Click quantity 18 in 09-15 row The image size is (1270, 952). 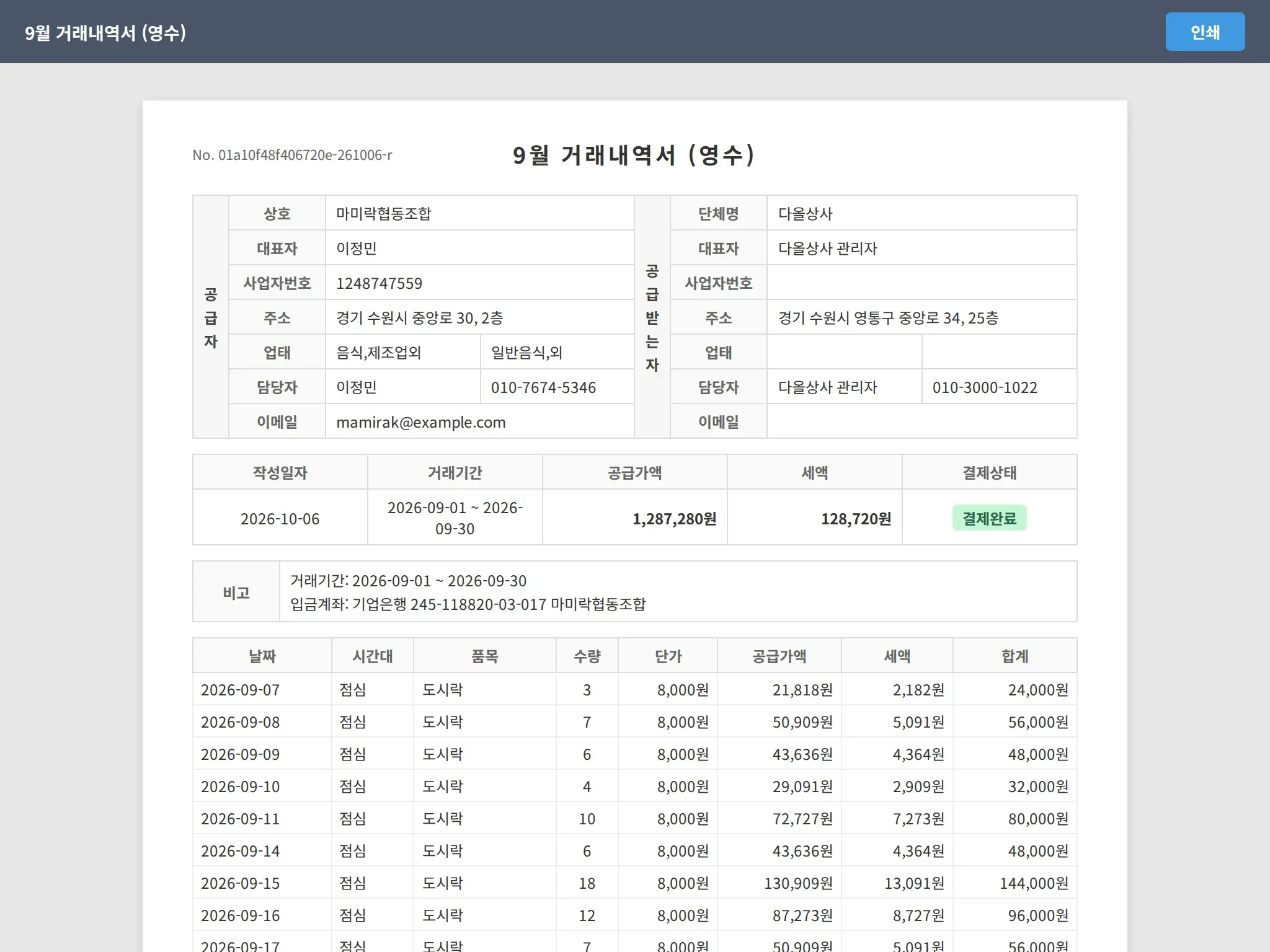[587, 883]
